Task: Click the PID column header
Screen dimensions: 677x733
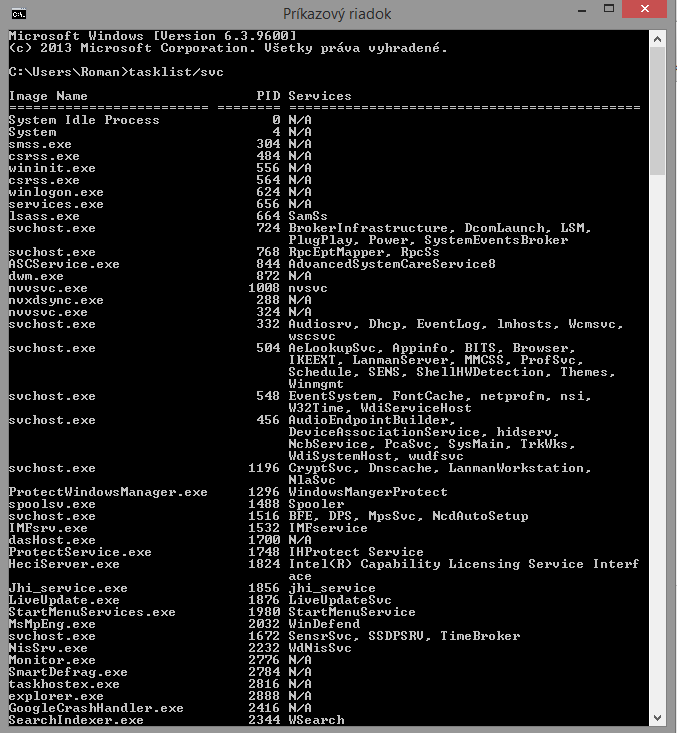Action: [x=268, y=96]
